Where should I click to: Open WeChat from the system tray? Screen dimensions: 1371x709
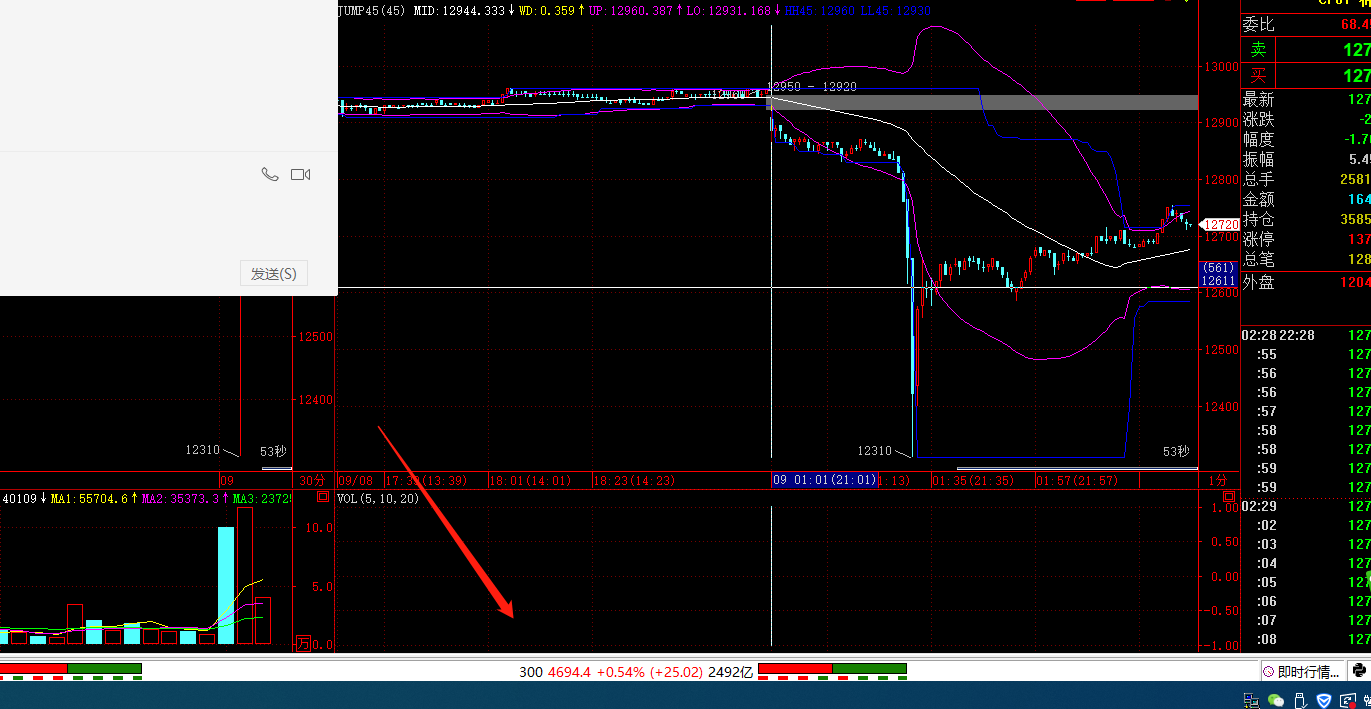[x=1276, y=700]
